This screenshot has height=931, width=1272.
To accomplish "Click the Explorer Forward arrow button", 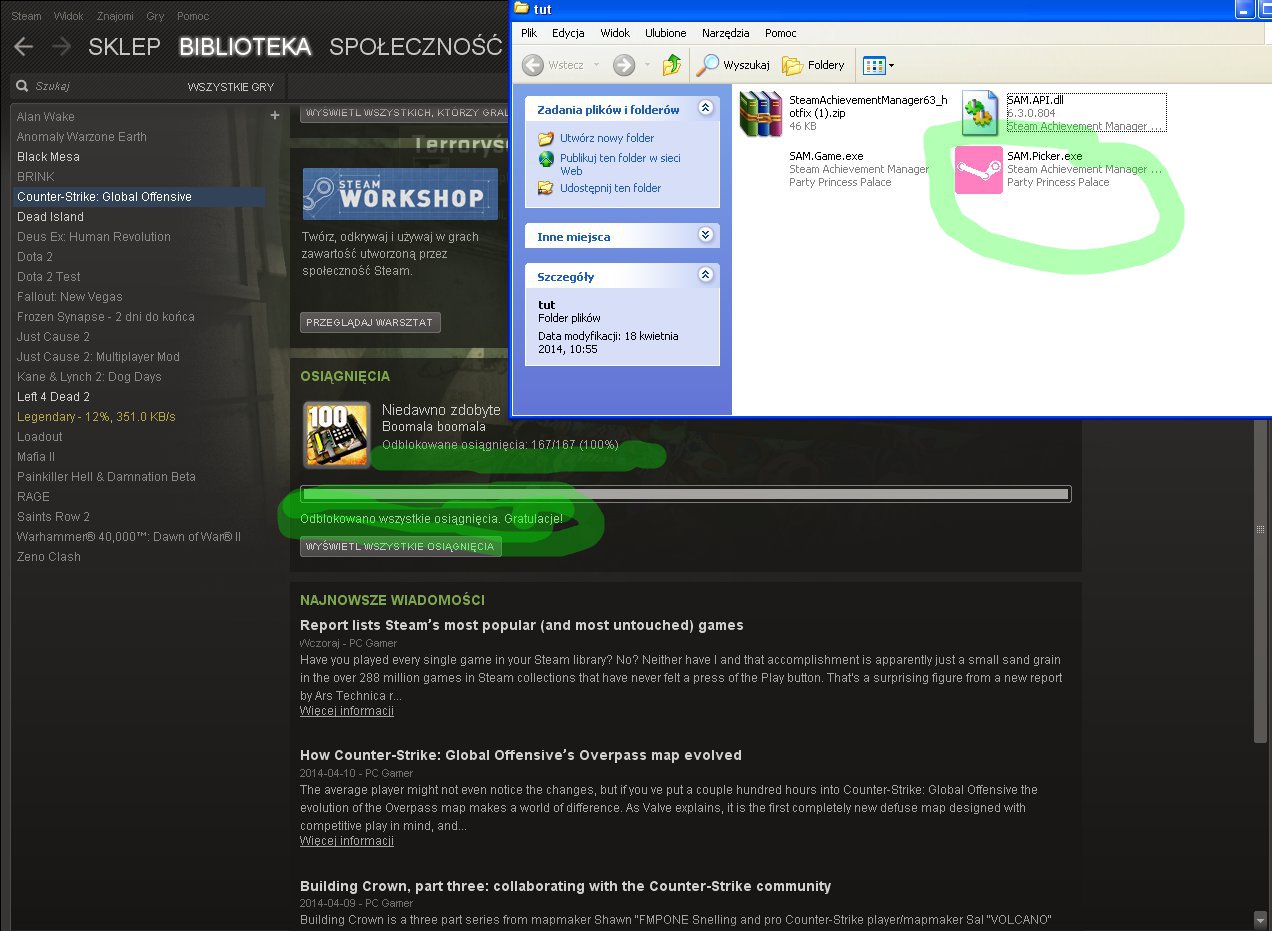I will [x=624, y=65].
